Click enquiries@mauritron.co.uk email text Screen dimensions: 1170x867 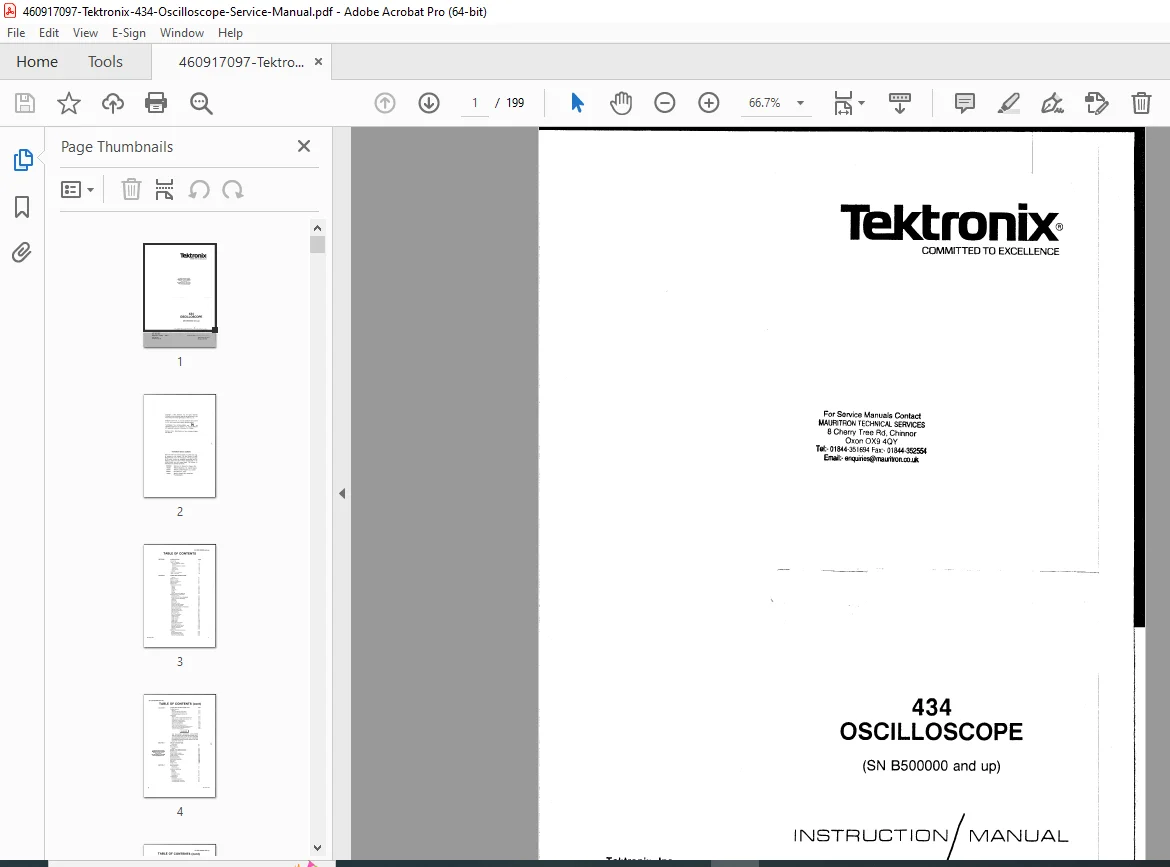click(881, 459)
